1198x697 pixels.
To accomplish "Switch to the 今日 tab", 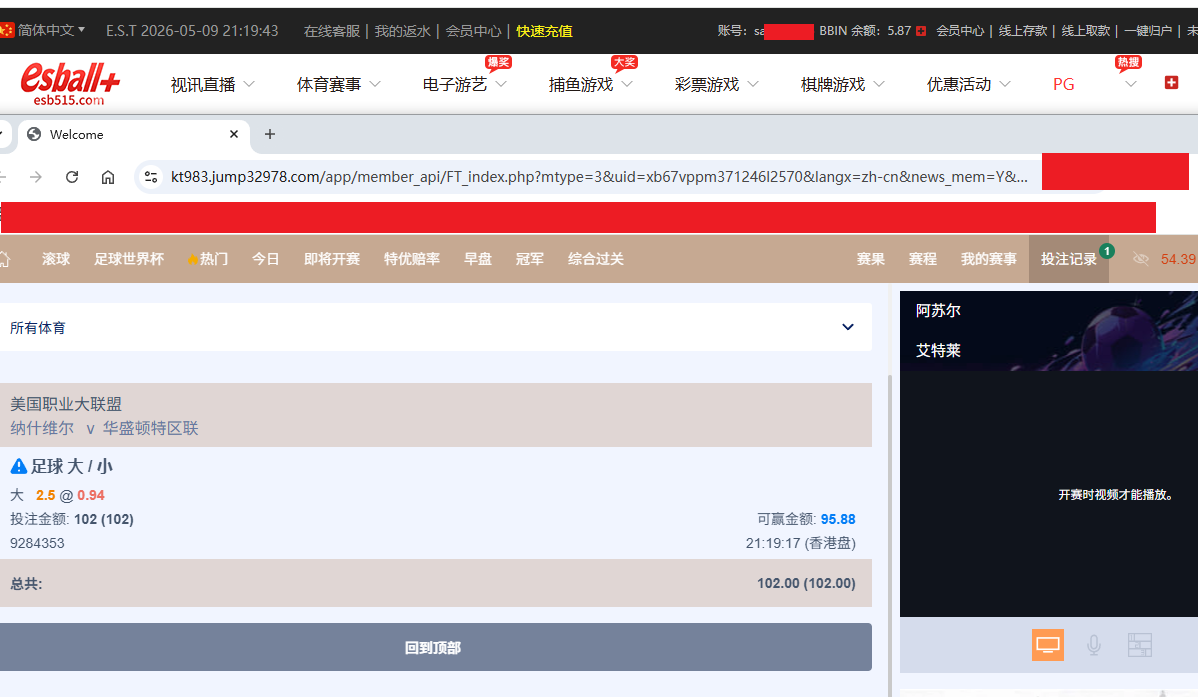I will (266, 259).
